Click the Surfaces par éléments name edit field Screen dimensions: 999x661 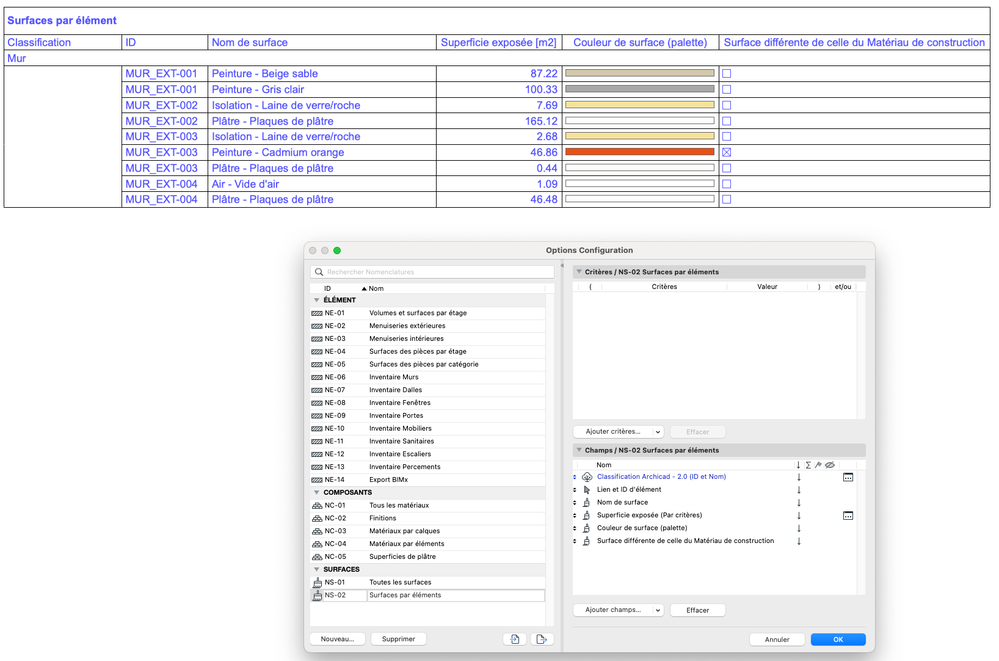(456, 595)
